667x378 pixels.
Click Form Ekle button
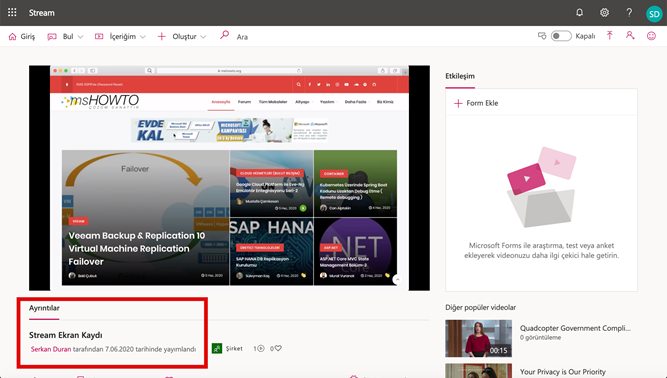[476, 103]
